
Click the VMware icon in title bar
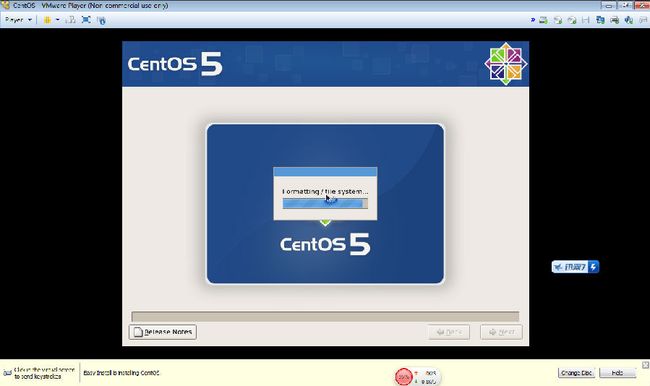point(5,5)
